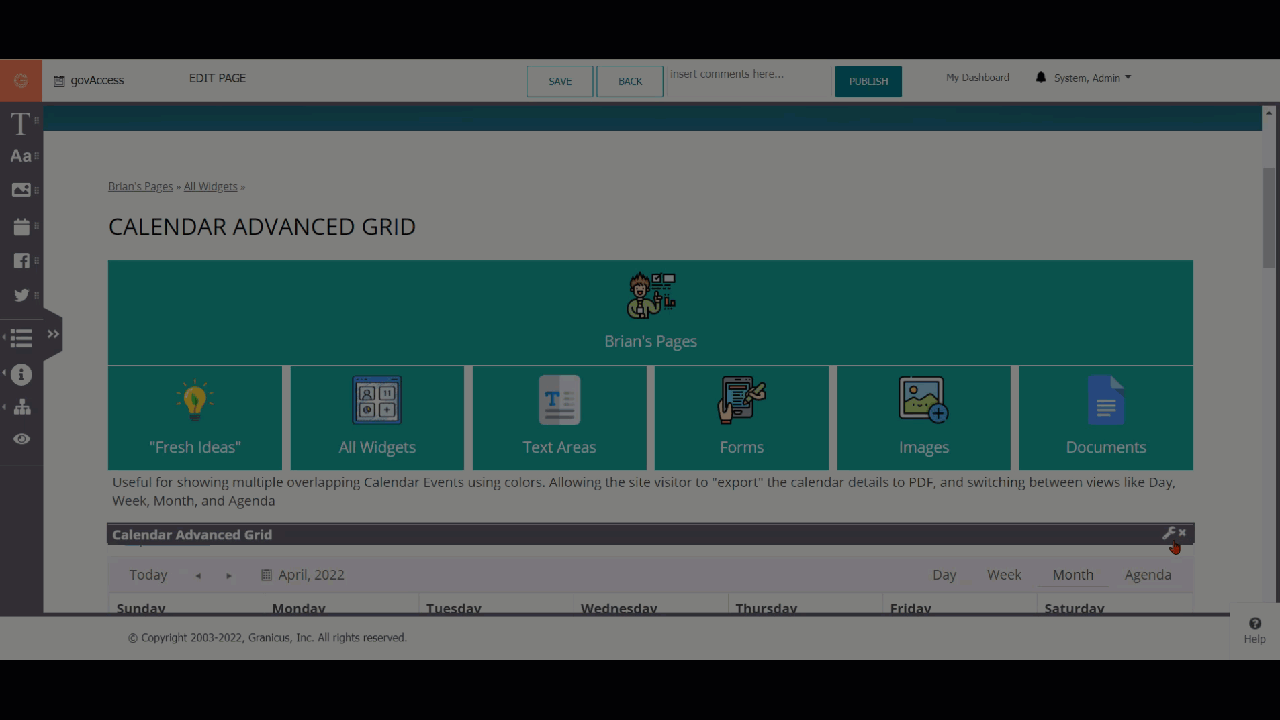Open the All Widgets breadcrumb link
1280x720 pixels.
(x=210, y=187)
